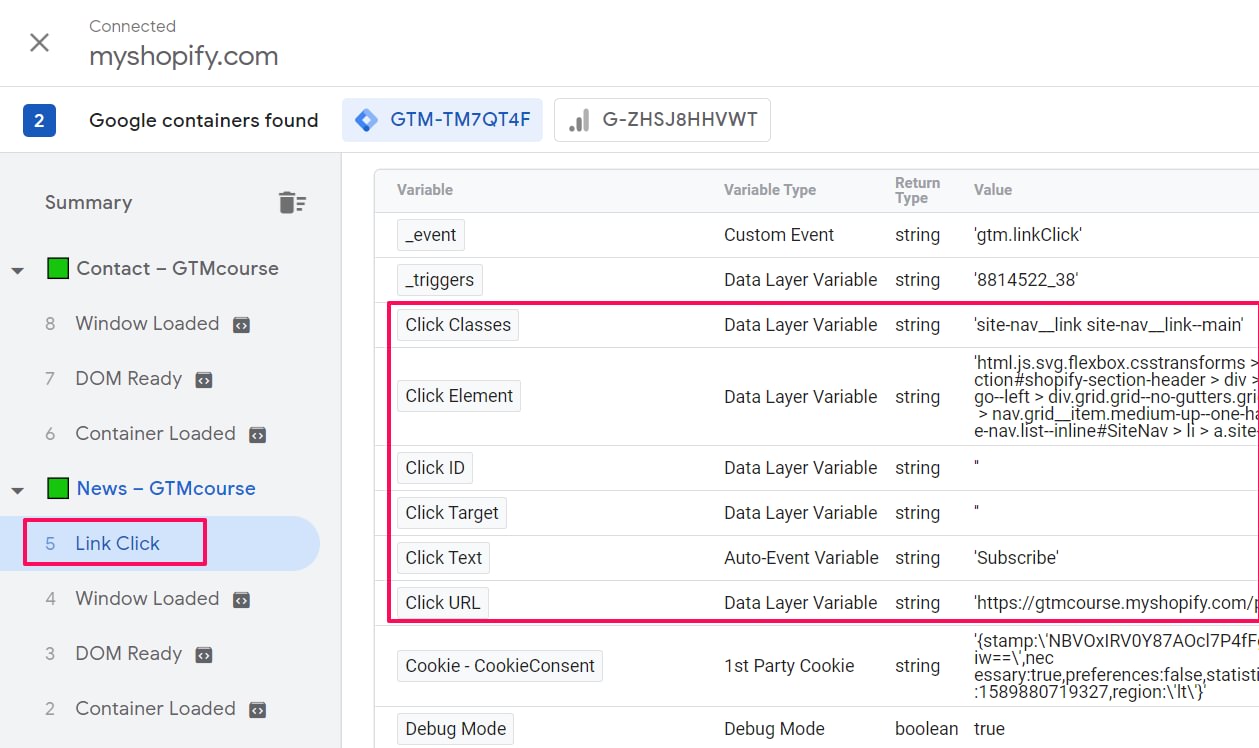
Task: Click the myshopify.com domain title
Action: click(x=184, y=57)
